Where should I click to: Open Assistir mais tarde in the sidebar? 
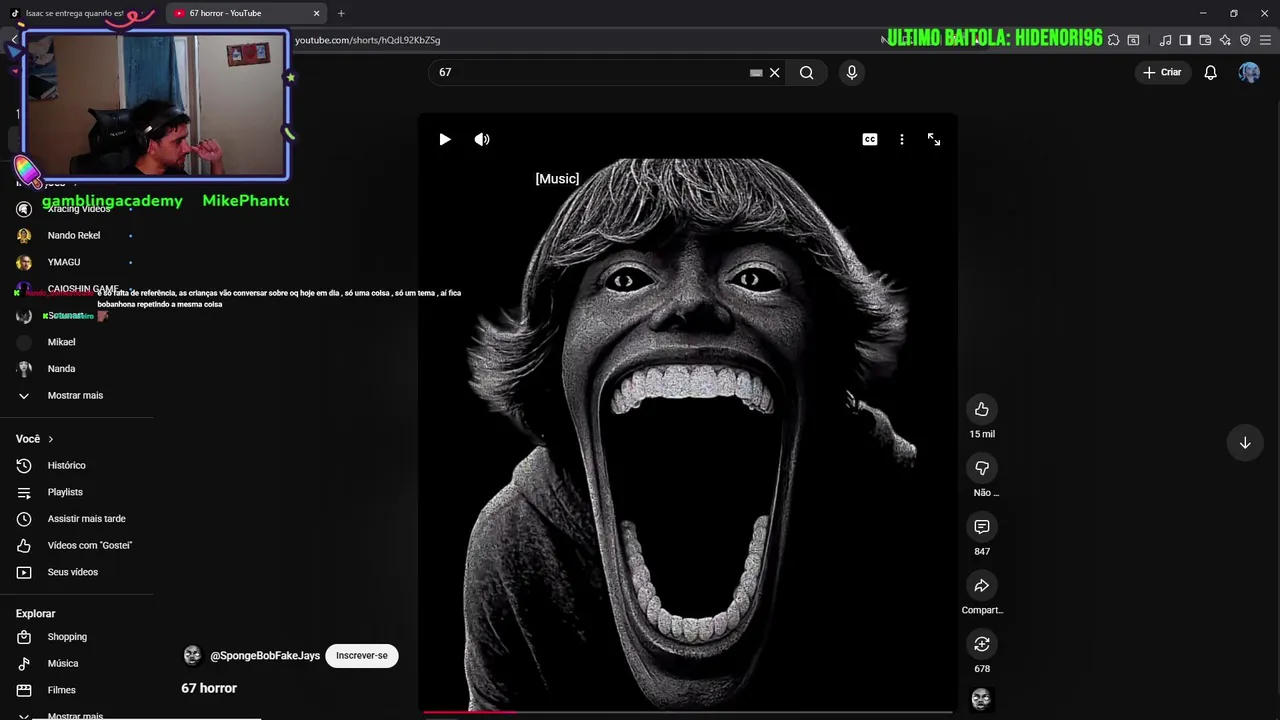pyautogui.click(x=86, y=519)
